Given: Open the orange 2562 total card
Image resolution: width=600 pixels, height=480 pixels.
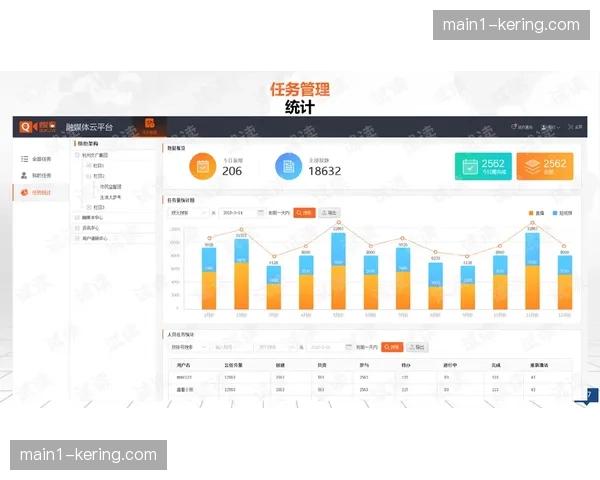Looking at the screenshot, I should point(545,166).
